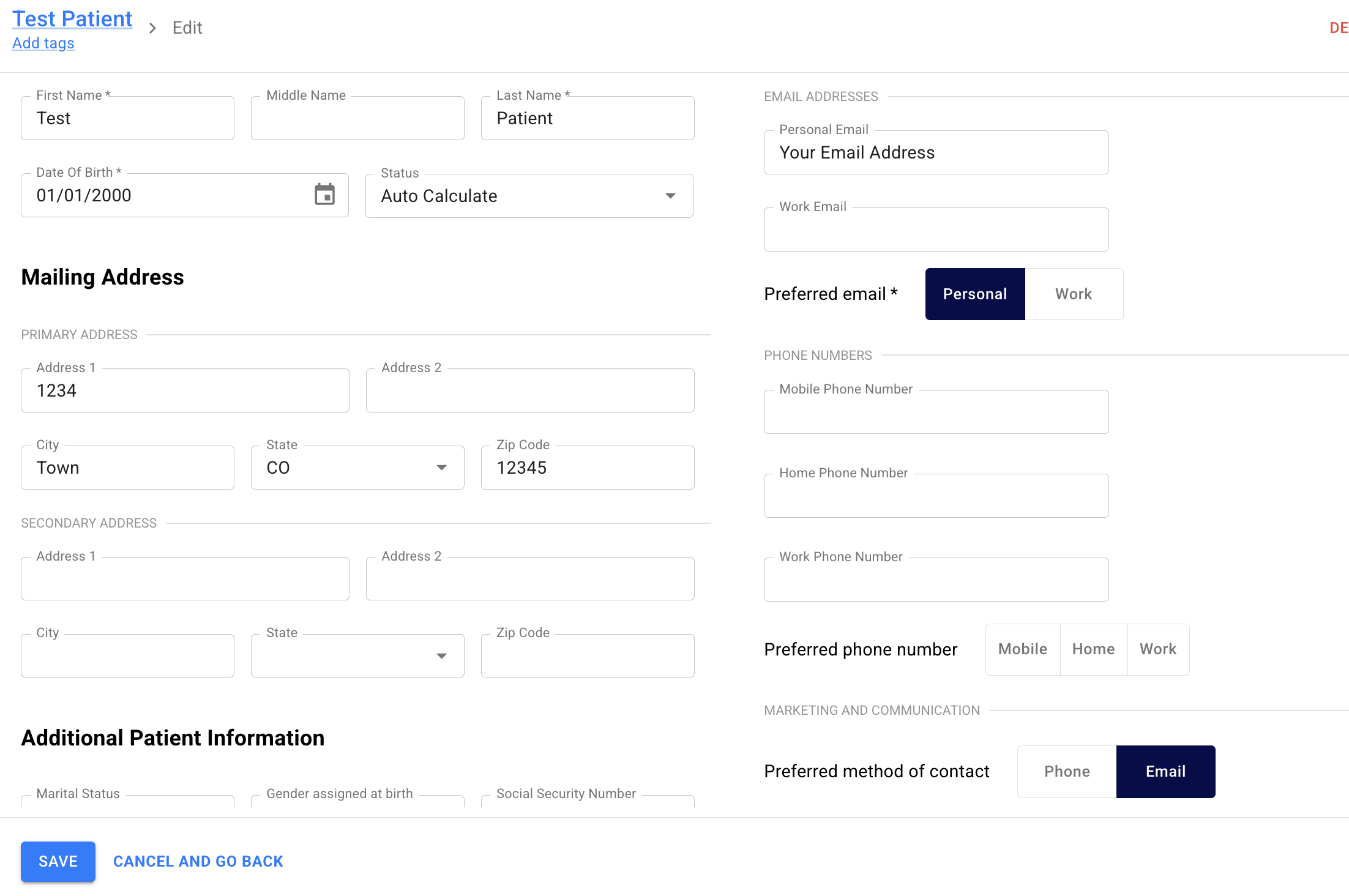Open the Test Patient breadcrumb link

(x=72, y=19)
